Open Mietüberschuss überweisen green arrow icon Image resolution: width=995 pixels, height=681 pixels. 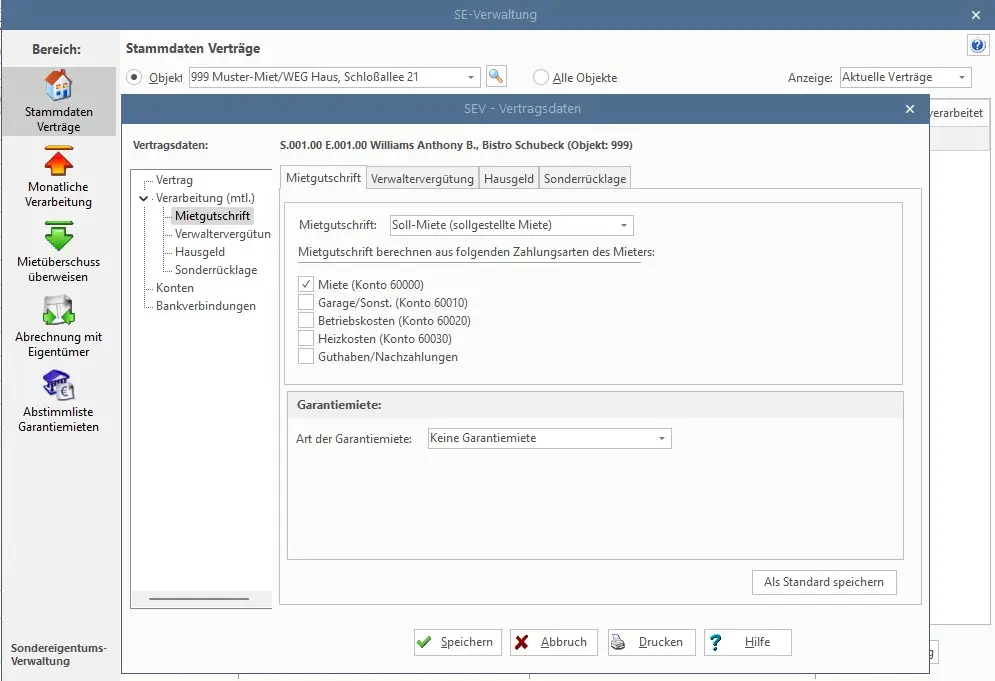(x=58, y=235)
